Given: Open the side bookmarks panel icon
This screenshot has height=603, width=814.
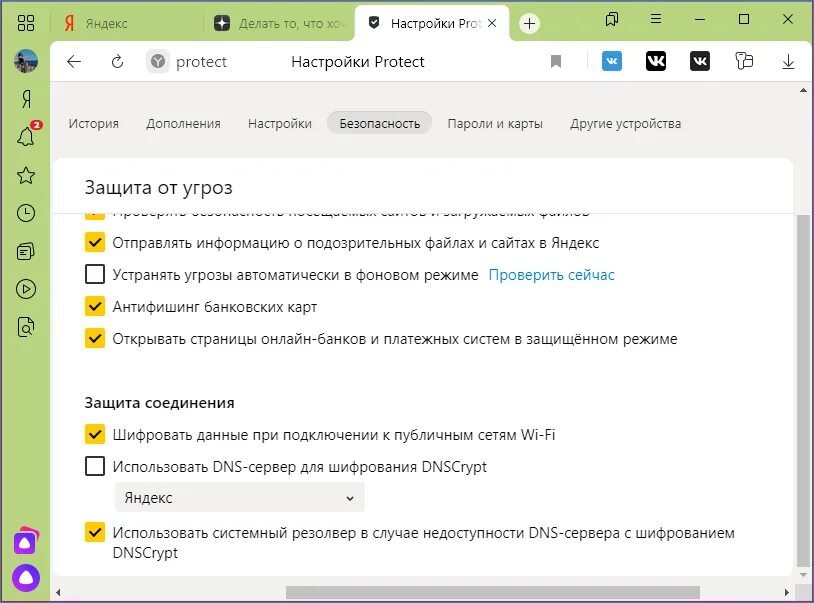Looking at the screenshot, I should click(612, 20).
